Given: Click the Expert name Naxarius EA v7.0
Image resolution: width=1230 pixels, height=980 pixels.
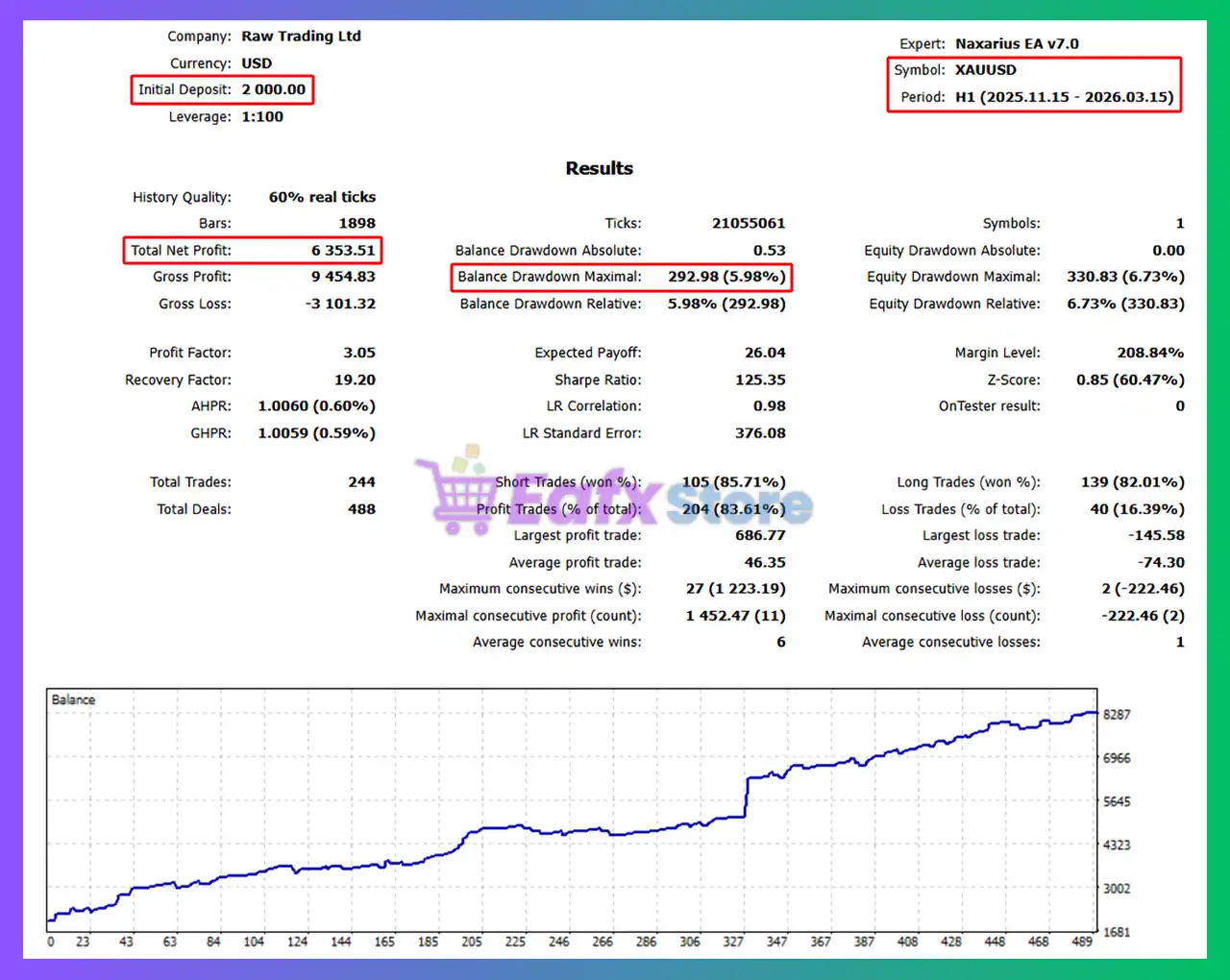Looking at the screenshot, I should [x=1018, y=43].
